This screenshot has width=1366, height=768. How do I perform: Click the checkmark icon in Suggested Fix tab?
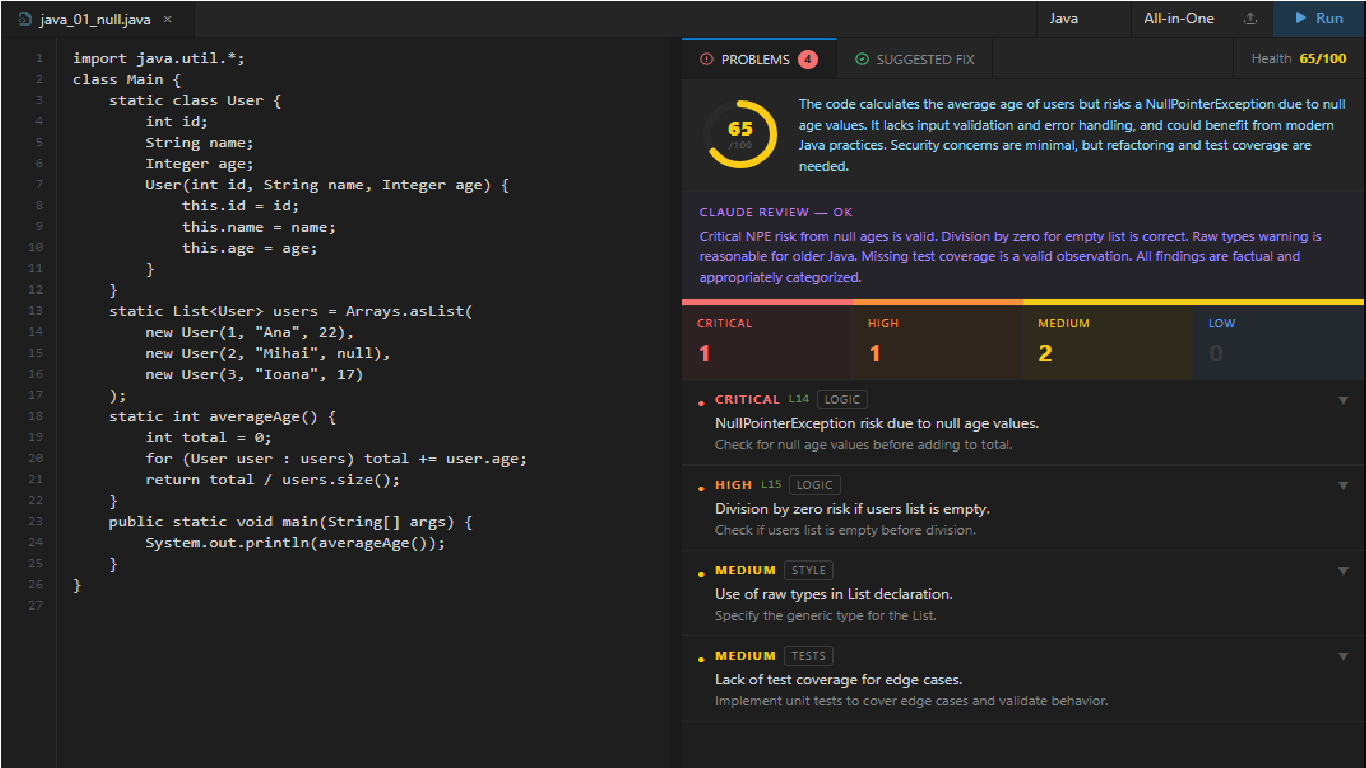pos(862,60)
